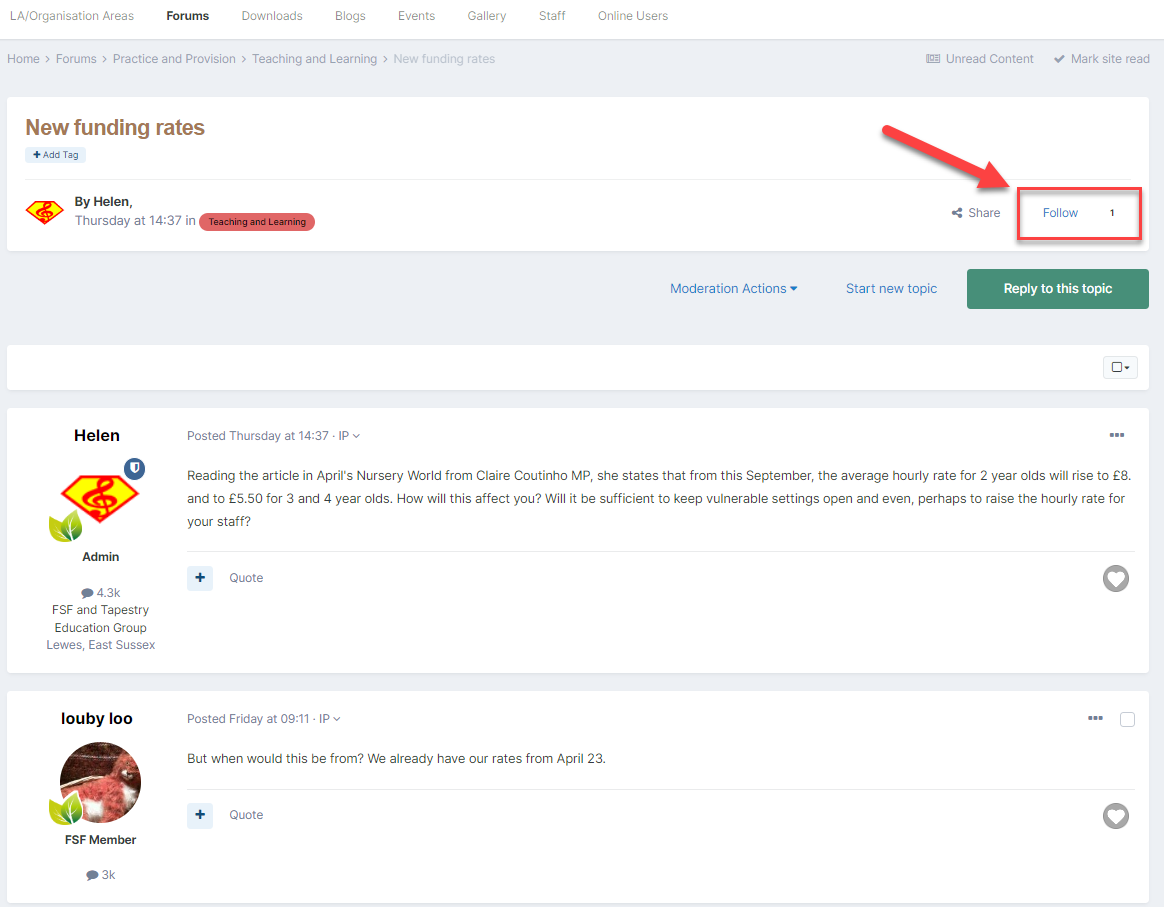Click the author name Helen in topic header

point(111,202)
